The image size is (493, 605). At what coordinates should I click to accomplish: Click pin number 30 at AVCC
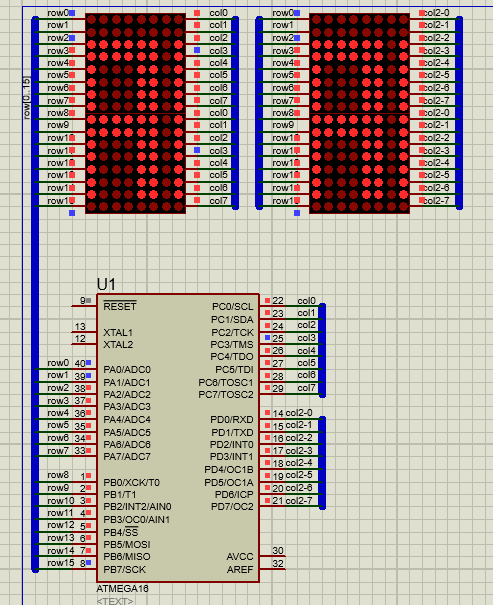278,550
